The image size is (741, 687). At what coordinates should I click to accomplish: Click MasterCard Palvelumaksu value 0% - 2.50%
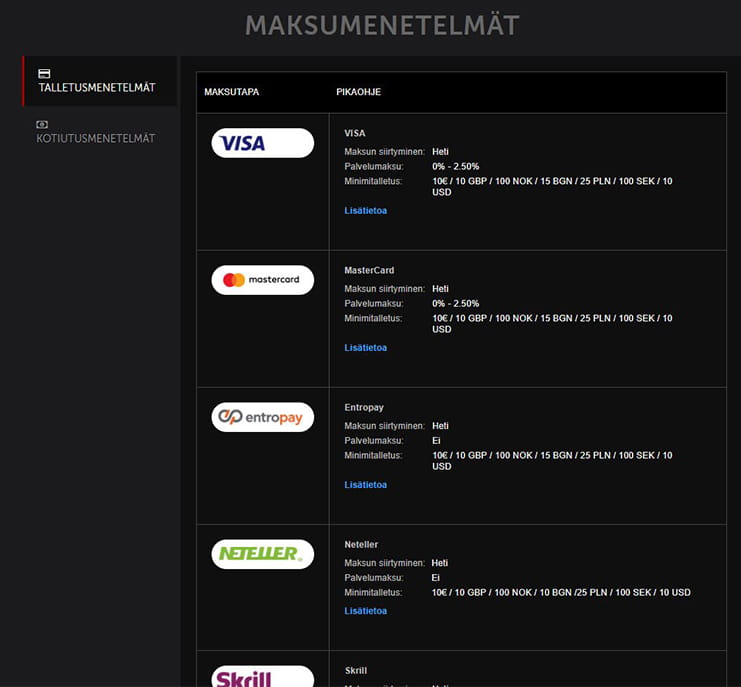coord(456,303)
